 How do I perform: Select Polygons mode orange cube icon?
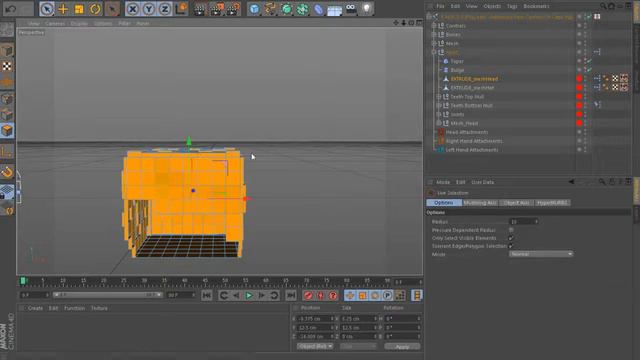7,131
